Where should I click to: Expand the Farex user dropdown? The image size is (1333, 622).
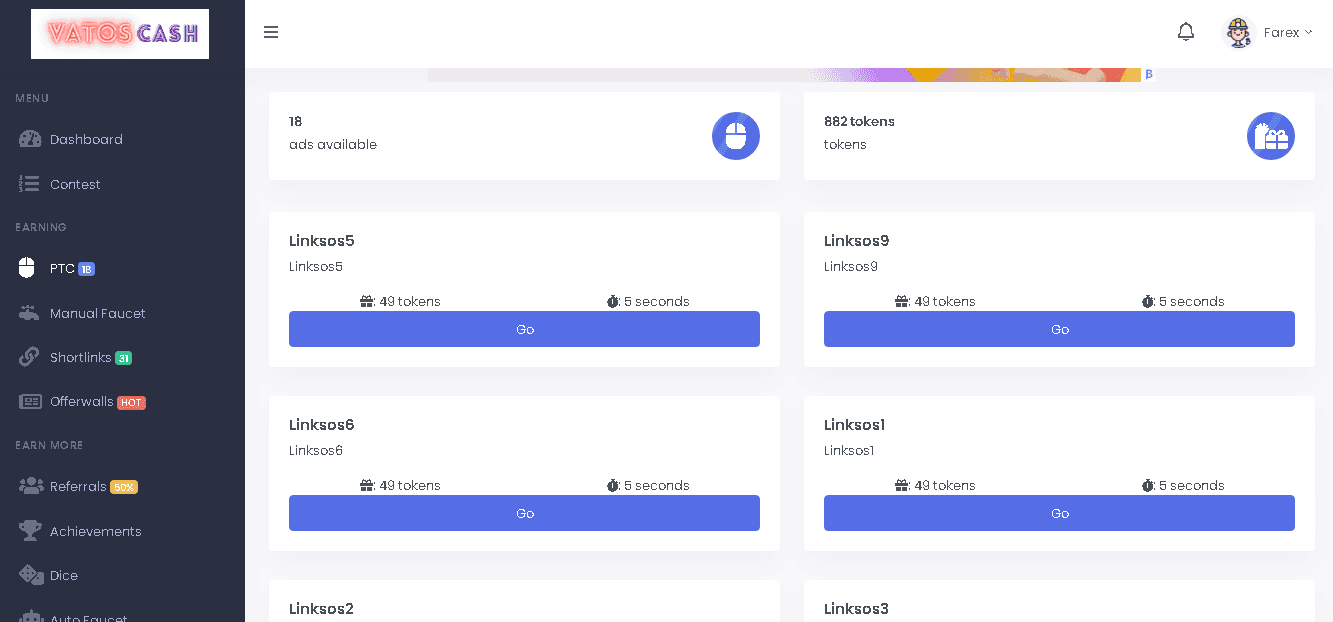coord(1287,32)
